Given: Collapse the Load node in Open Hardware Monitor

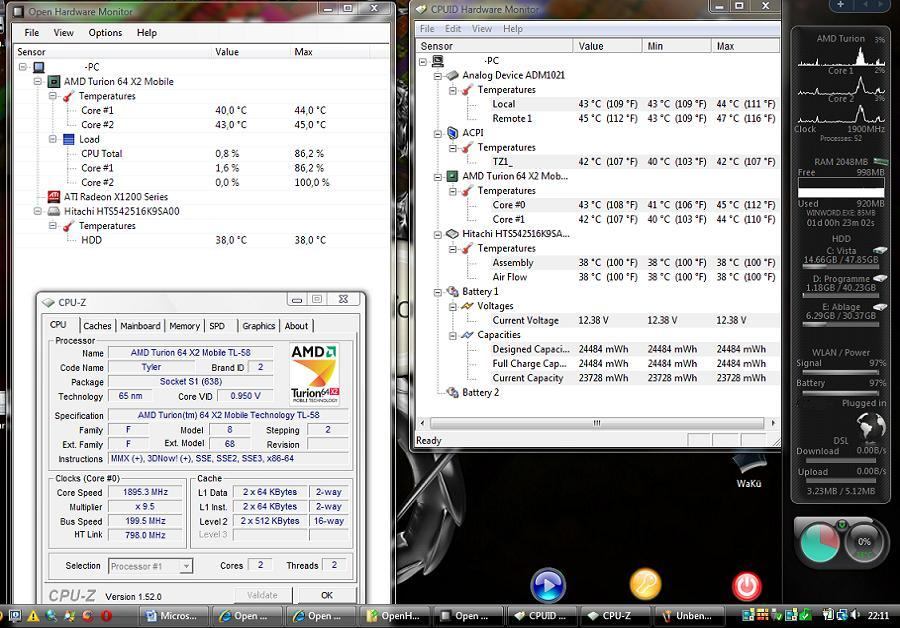Looking at the screenshot, I should pyautogui.click(x=53, y=139).
